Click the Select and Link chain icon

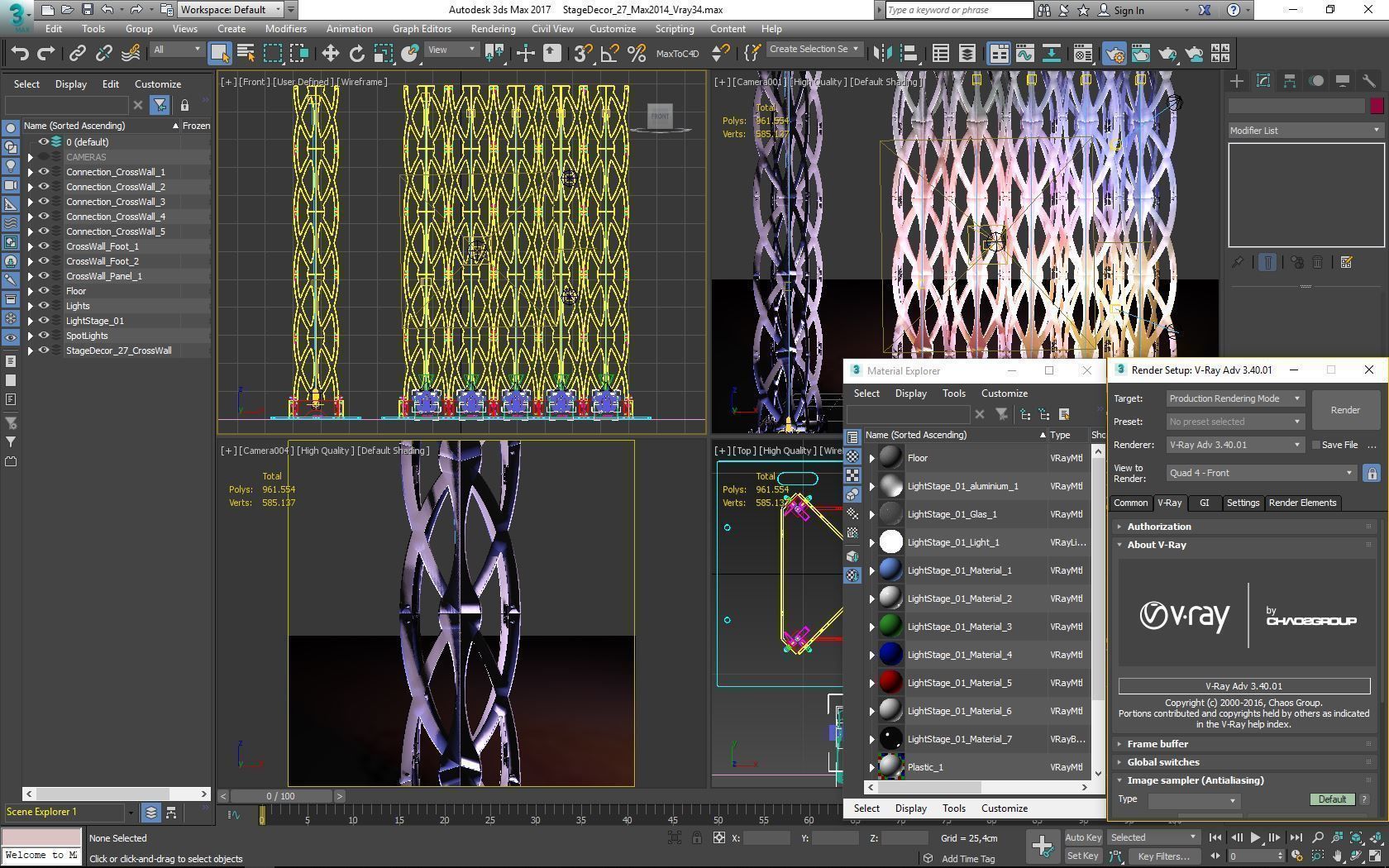77,54
